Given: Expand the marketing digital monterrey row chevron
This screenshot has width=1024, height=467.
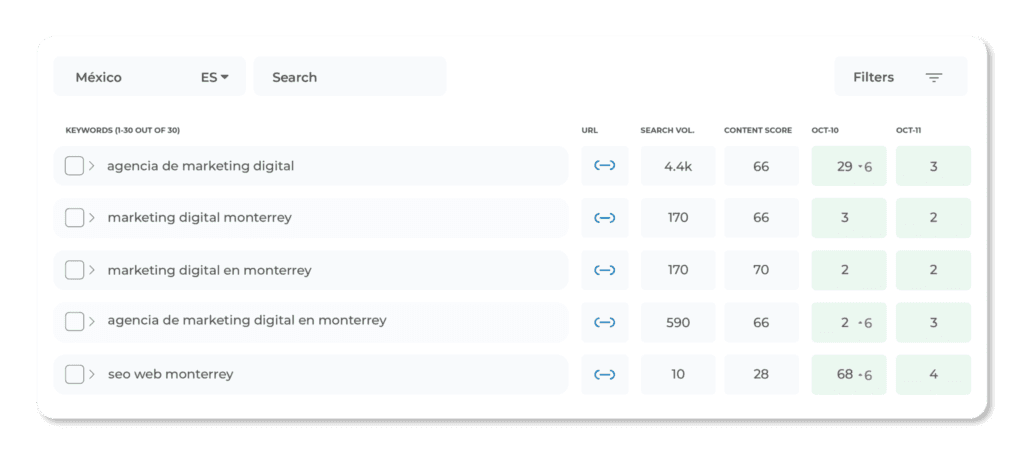Looking at the screenshot, I should pos(92,218).
